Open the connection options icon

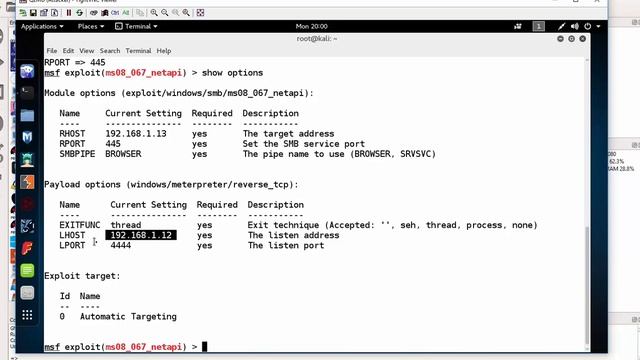coord(44,13)
